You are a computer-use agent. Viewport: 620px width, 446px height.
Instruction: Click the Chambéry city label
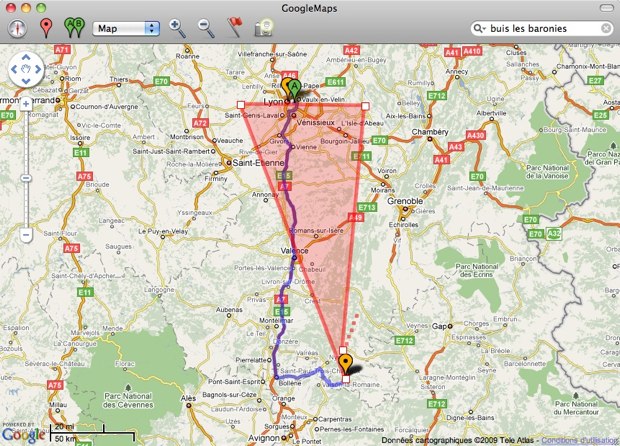click(430, 132)
